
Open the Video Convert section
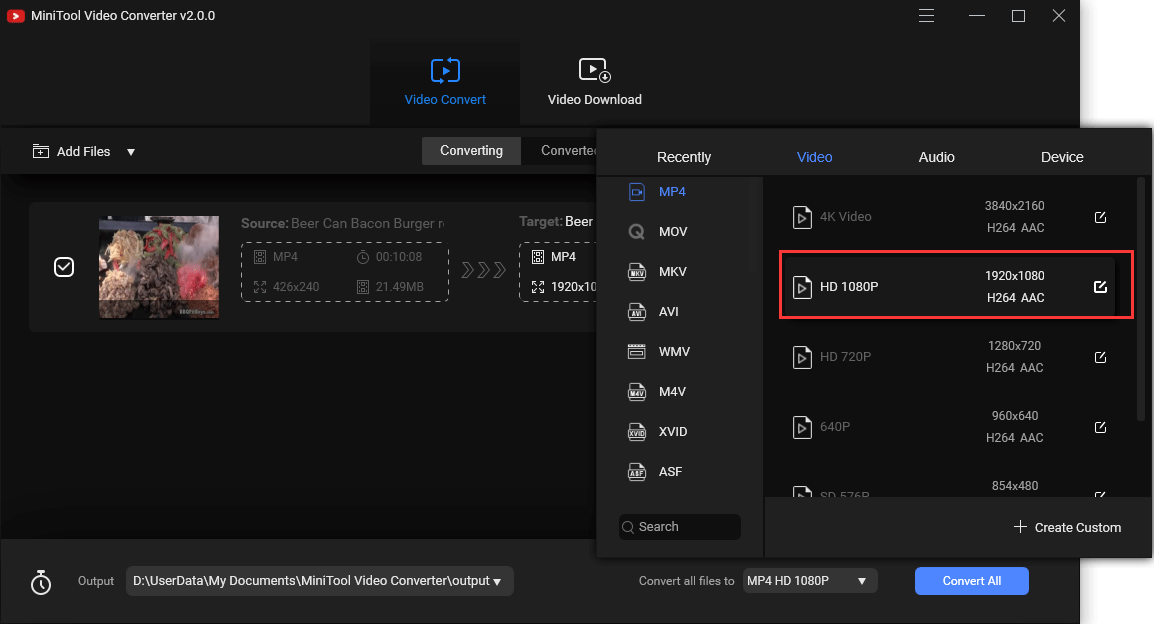(x=445, y=82)
